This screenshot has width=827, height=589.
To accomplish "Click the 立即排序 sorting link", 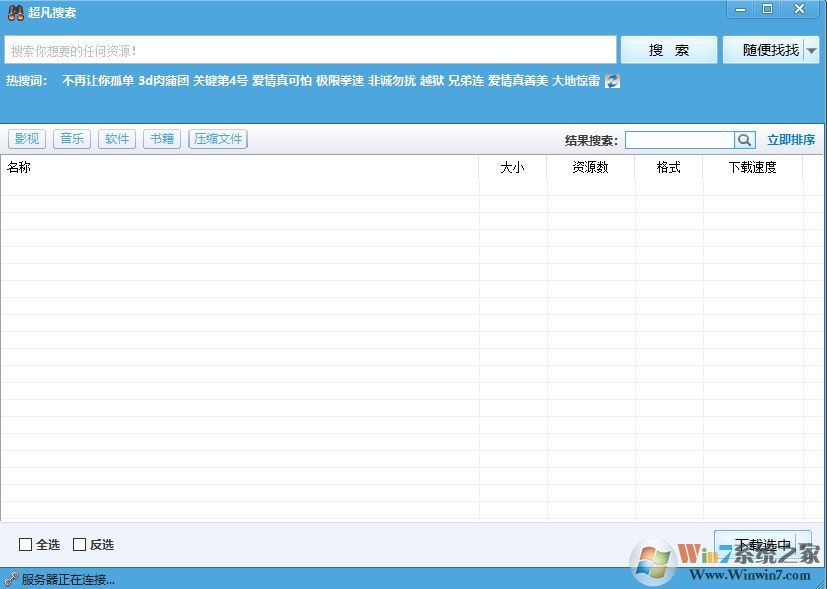I will 790,139.
